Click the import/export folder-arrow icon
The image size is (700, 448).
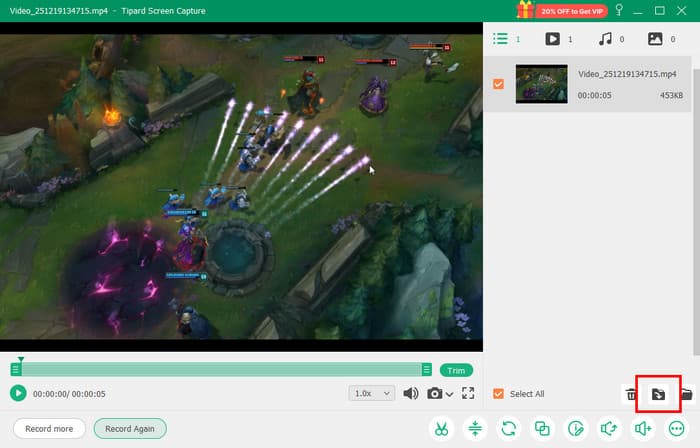(x=658, y=394)
